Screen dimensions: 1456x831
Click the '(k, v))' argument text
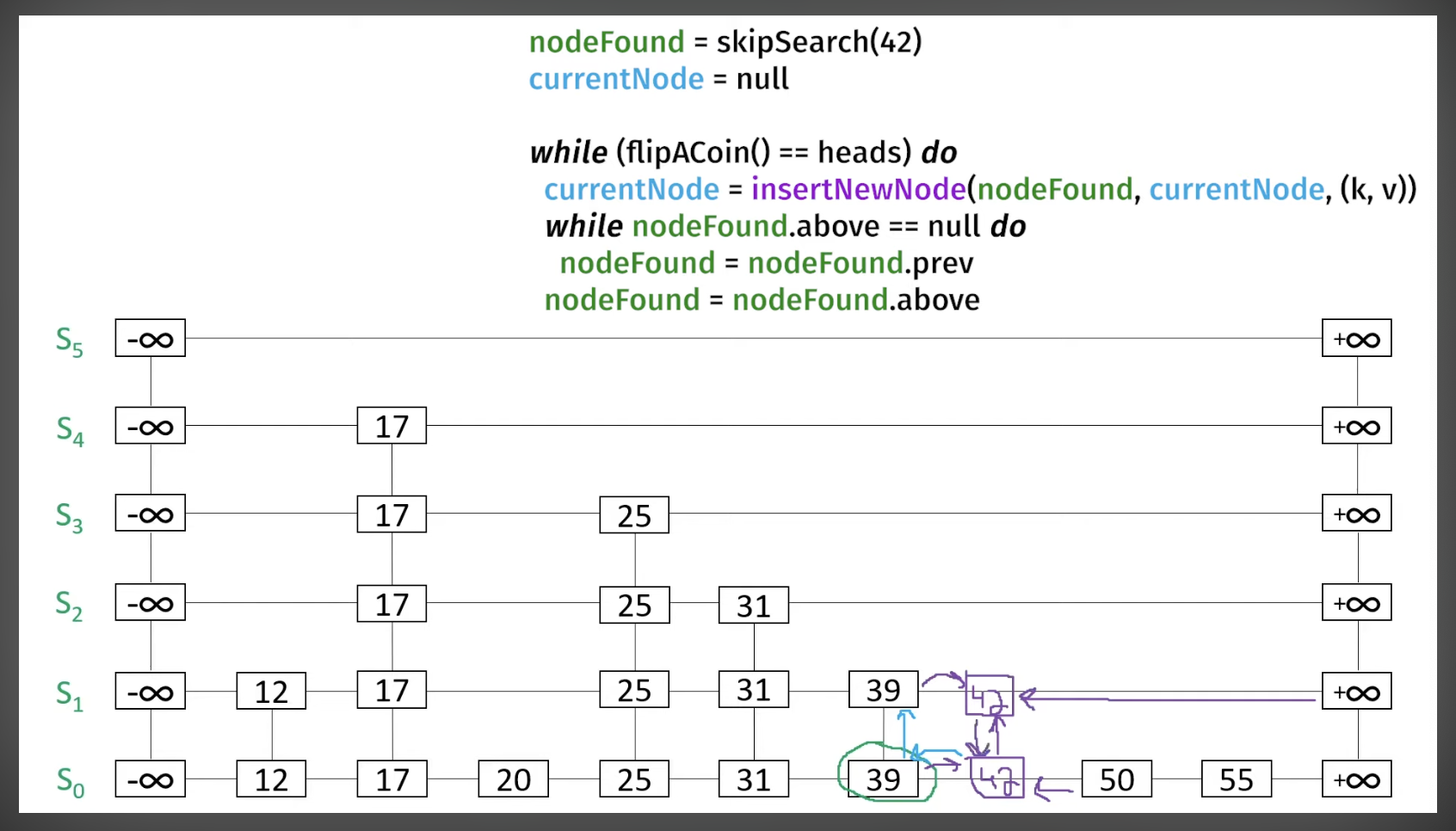click(1378, 189)
